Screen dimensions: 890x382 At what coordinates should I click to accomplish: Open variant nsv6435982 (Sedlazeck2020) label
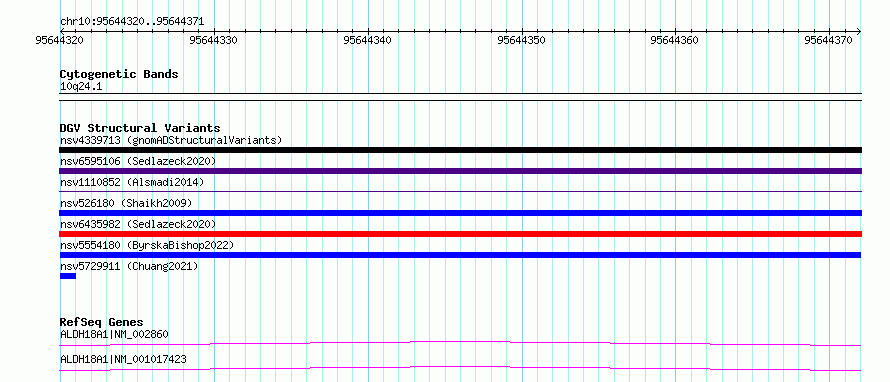pyautogui.click(x=138, y=224)
